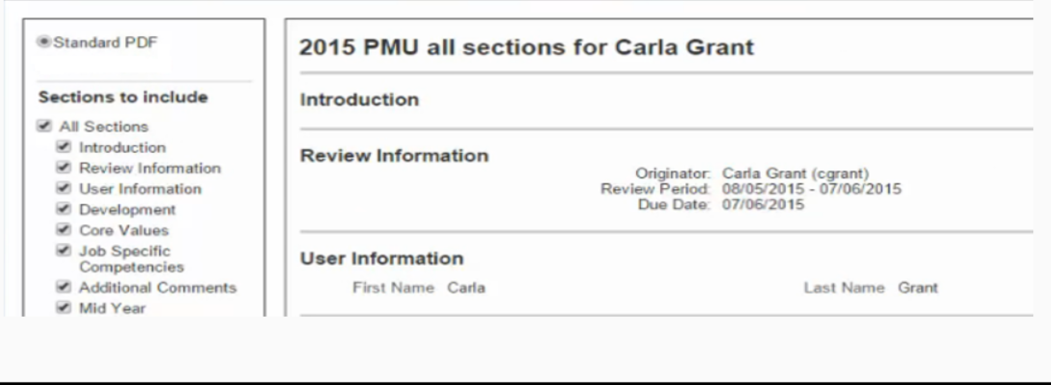Click the 2015 PMU all sections title
The height and width of the screenshot is (387, 1051).
coord(526,47)
